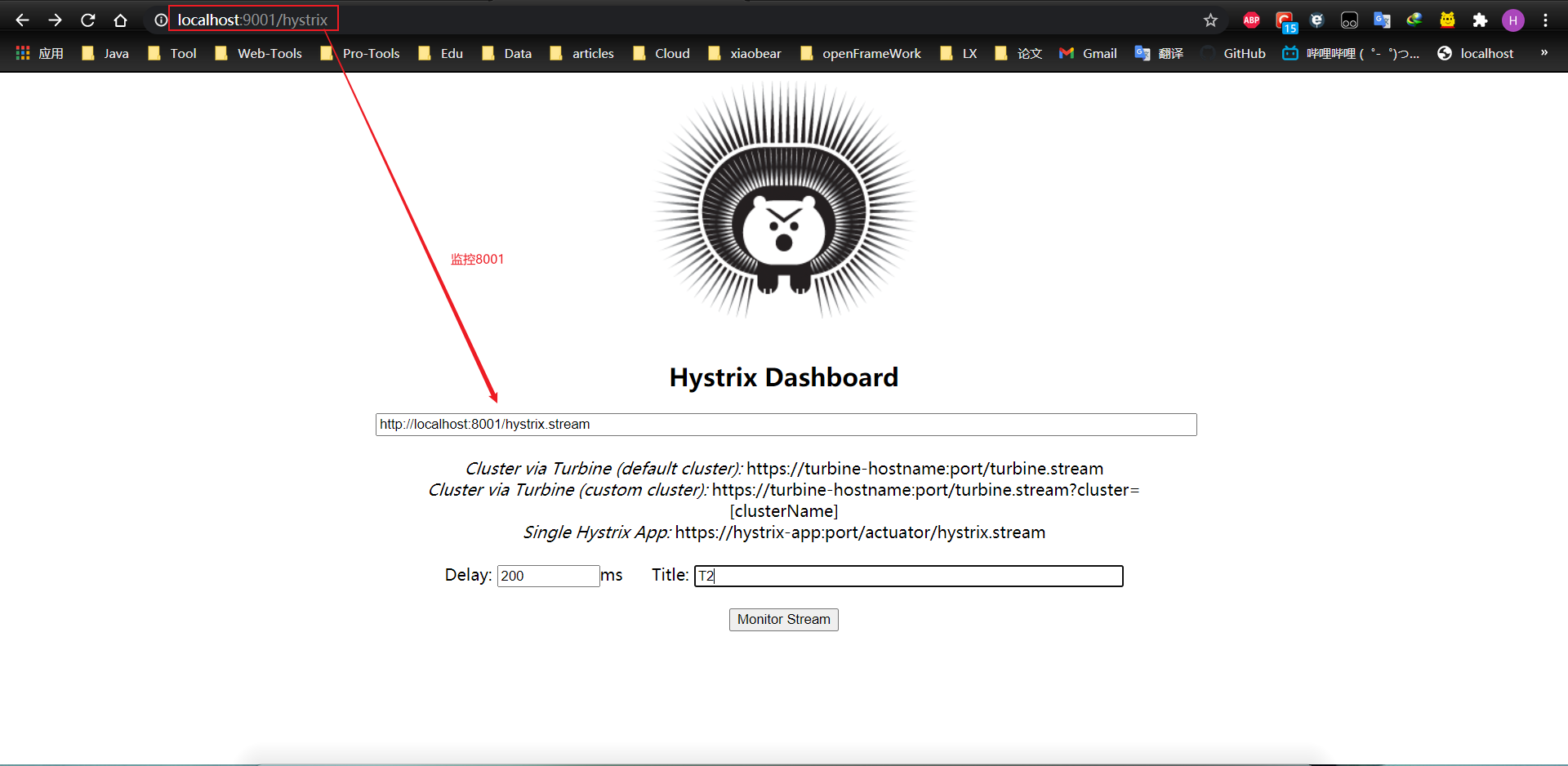Click the Hystrix hedgehog logo image
The height and width of the screenshot is (766, 1568).
(784, 200)
